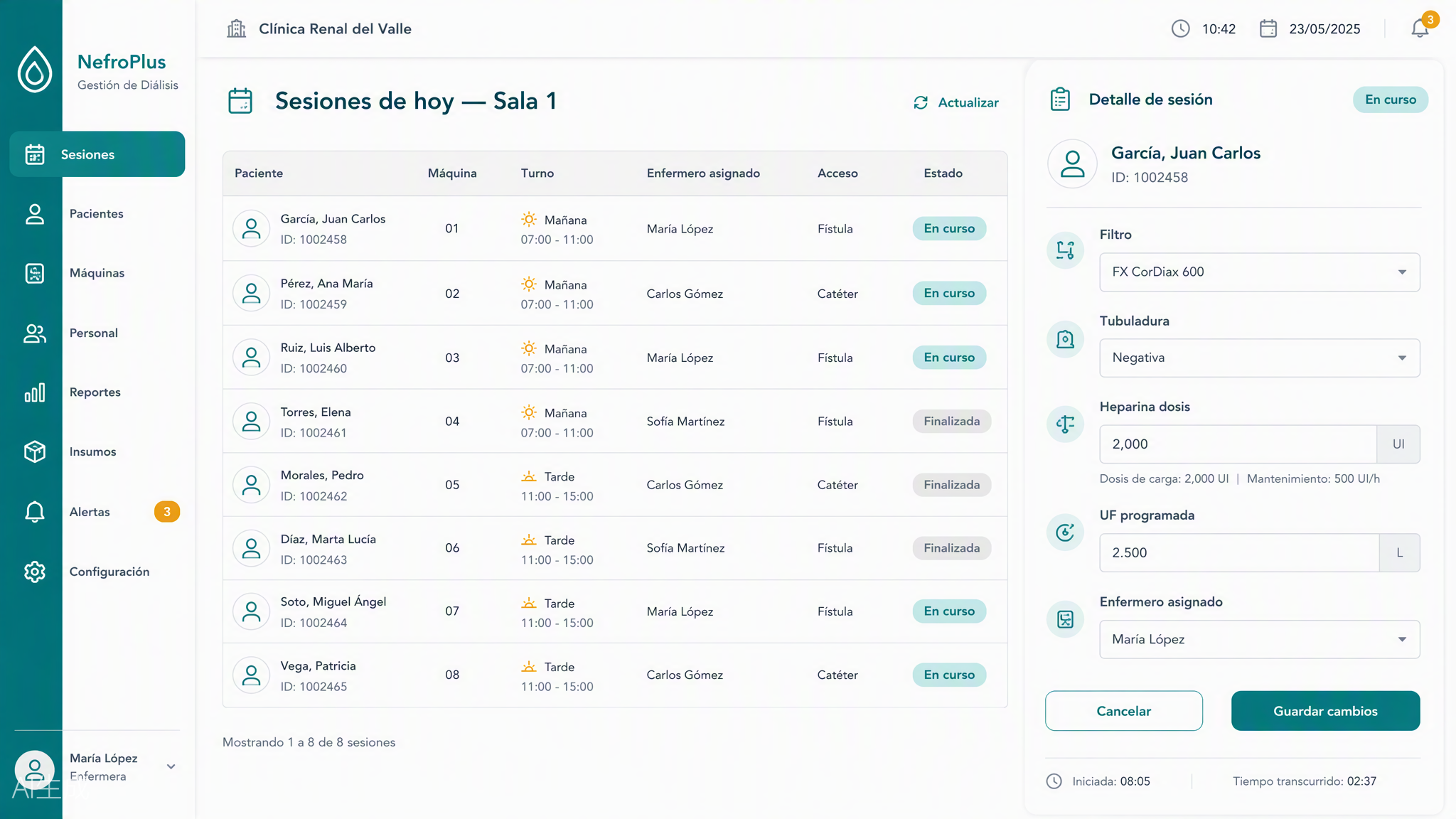Screen dimensions: 1456x819
Task: Click the clinic building icon in header
Action: pyautogui.click(x=236, y=28)
